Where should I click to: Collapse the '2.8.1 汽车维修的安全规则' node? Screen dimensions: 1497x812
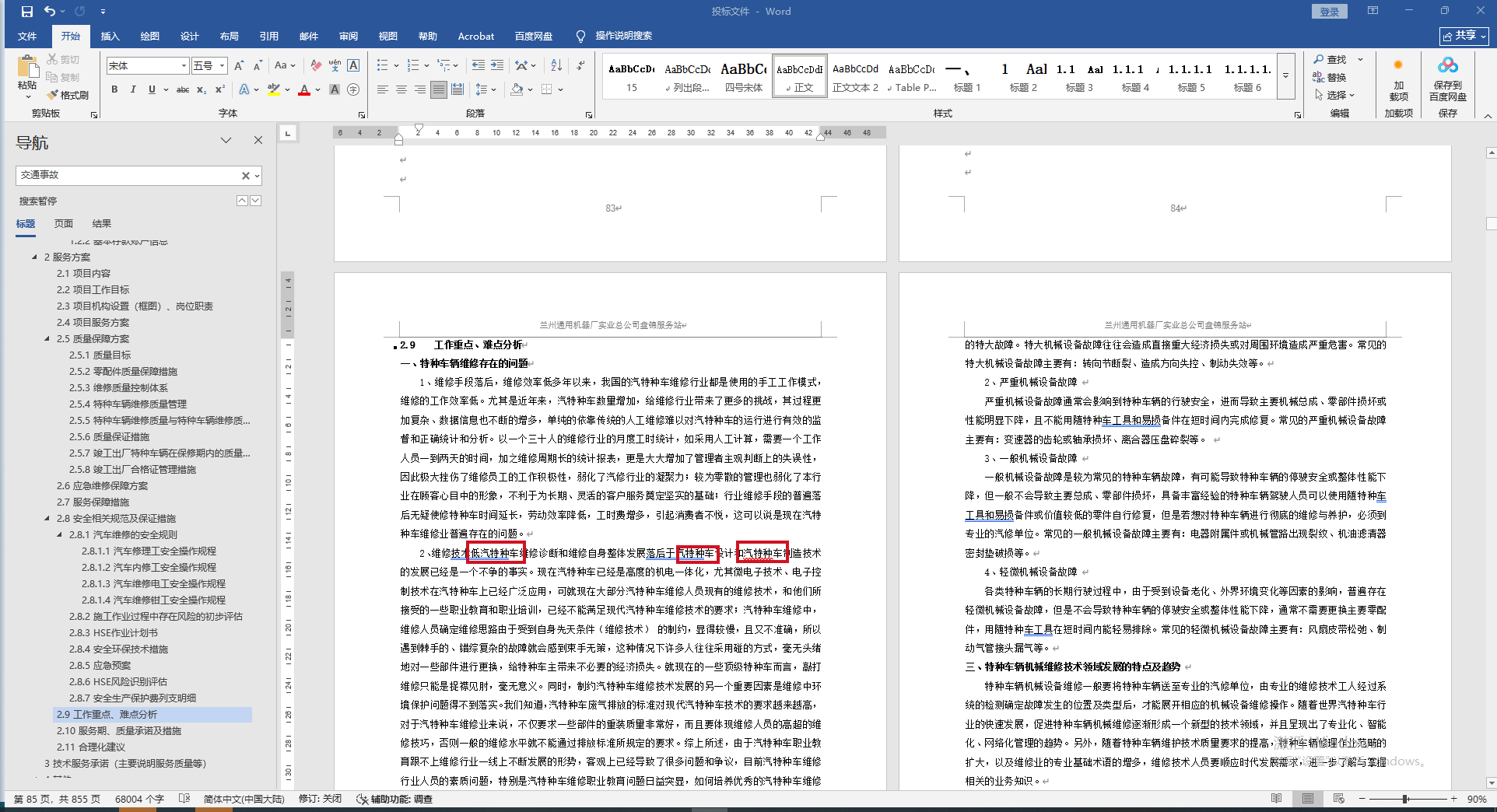click(x=59, y=534)
